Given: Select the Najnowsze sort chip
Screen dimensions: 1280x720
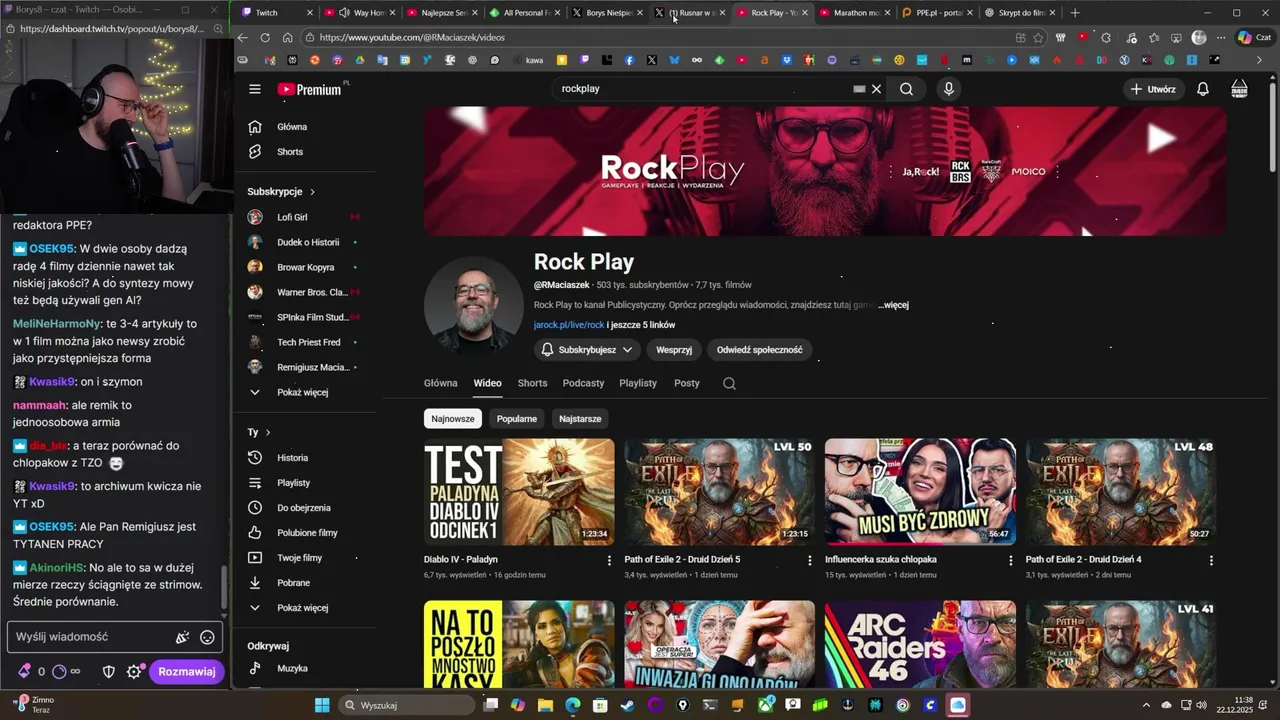Looking at the screenshot, I should [453, 419].
